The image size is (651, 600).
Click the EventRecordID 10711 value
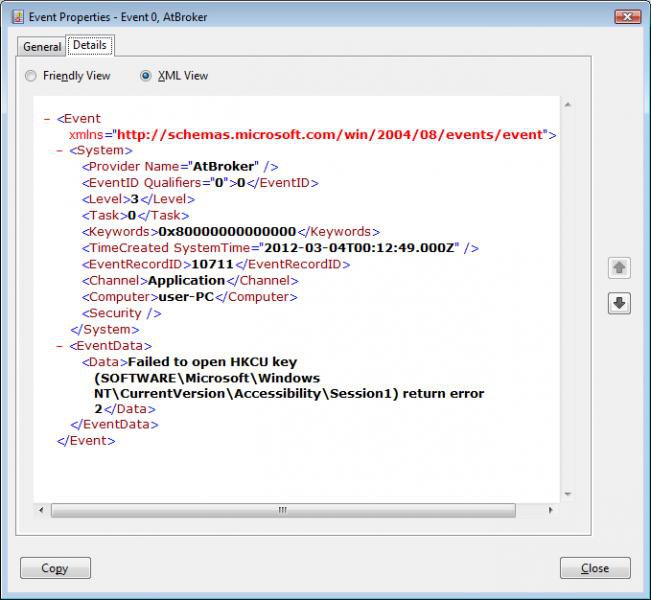coord(212,264)
